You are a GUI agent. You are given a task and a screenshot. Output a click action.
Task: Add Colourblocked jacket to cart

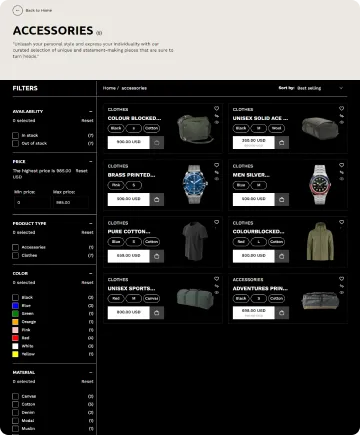coord(282,256)
